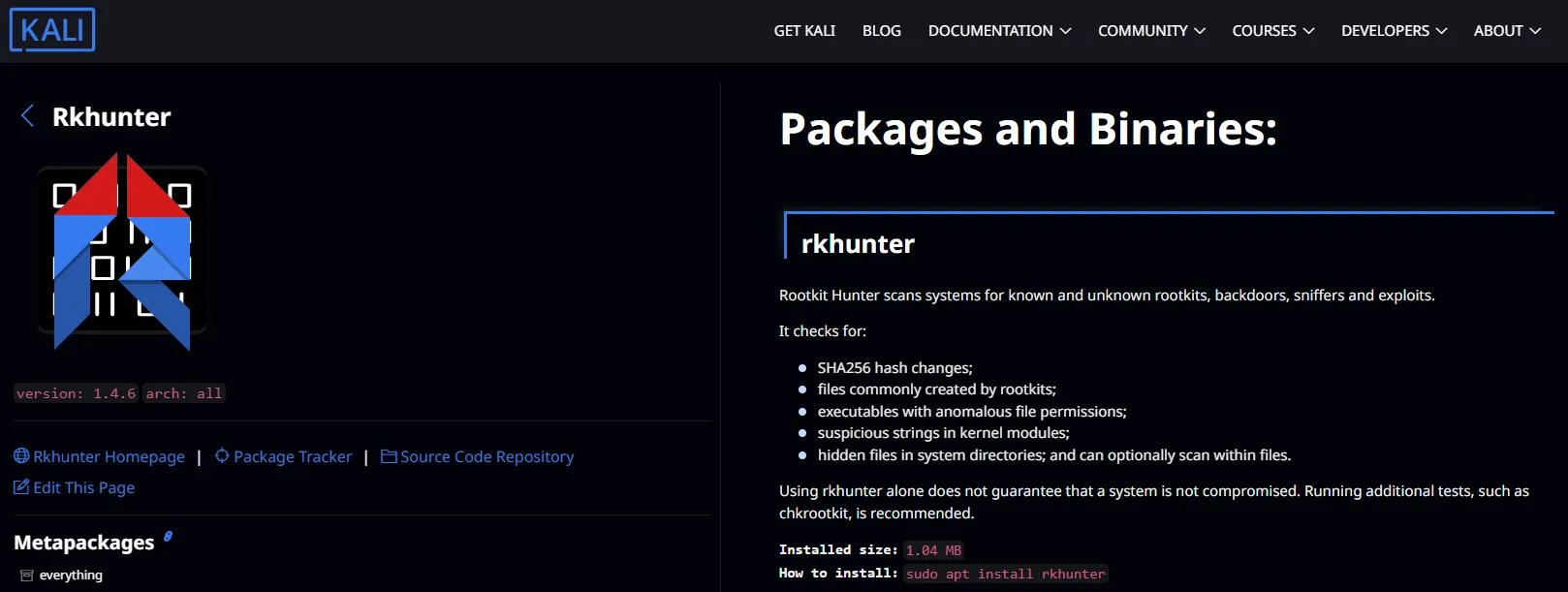Screen dimensions: 1568x592
Task: Open the everything metapackage link
Action: [71, 576]
